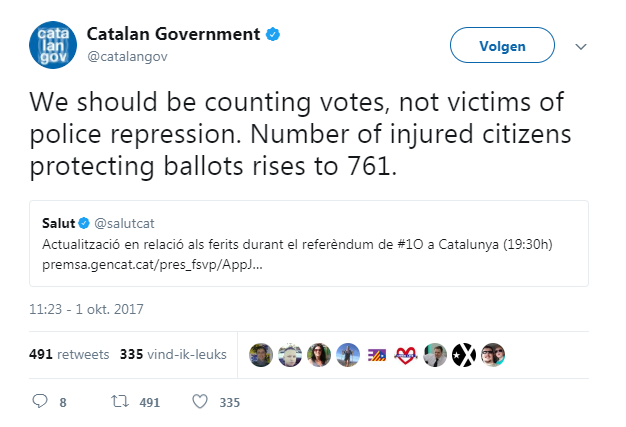Retweet using the retweet arrows icon
The image size is (626, 427).
pos(120,401)
